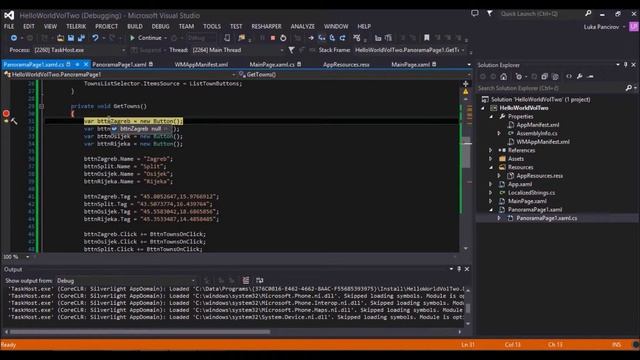Image resolution: width=640 pixels, height=360 pixels.
Task: Select App.xaml in Solution Explorer
Action: click(x=520, y=184)
